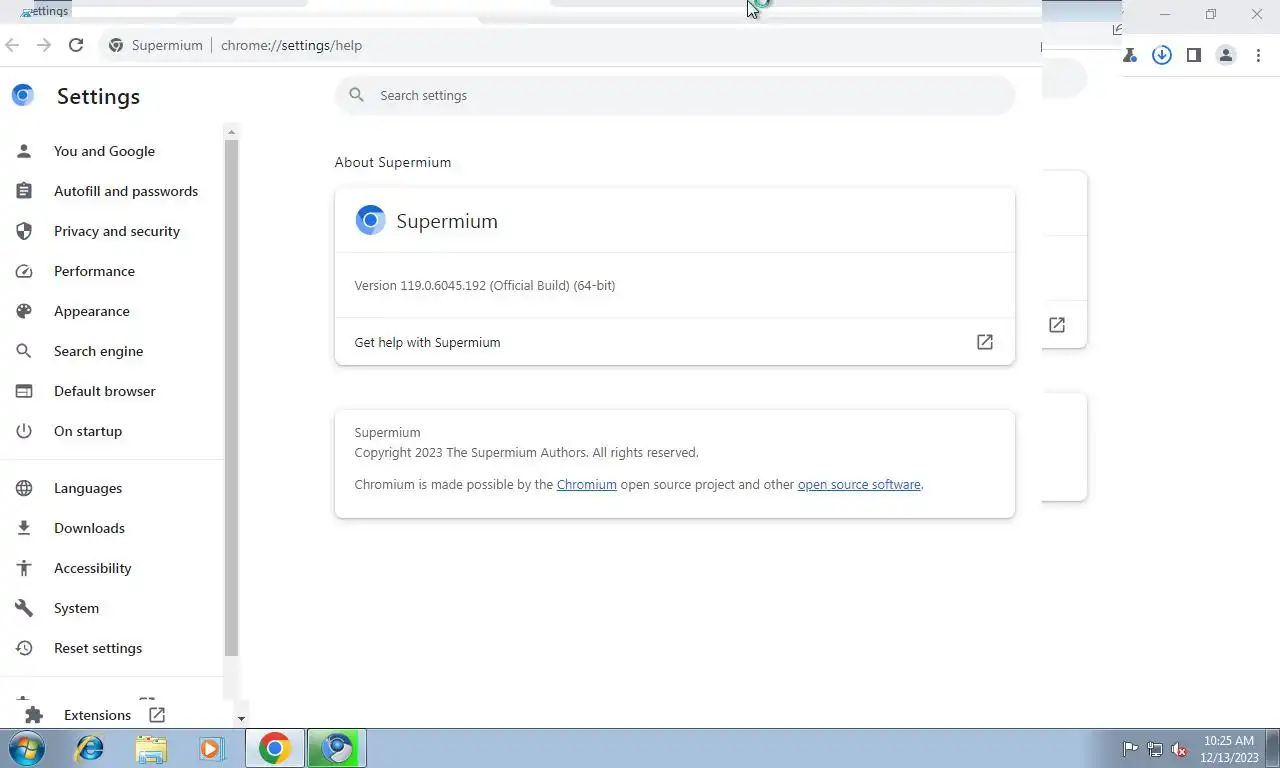Click the site info Supermium chip
The width and height of the screenshot is (1280, 768).
point(155,45)
